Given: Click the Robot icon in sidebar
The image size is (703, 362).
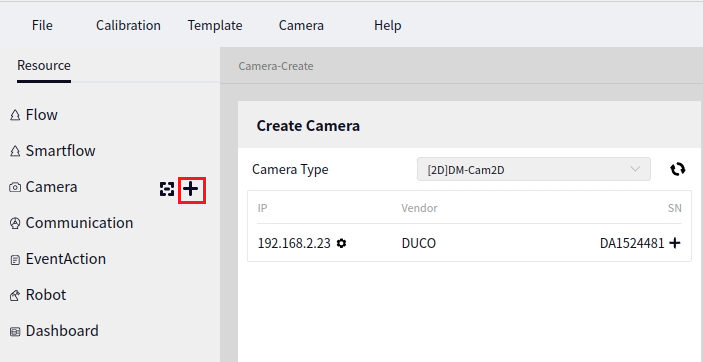Looking at the screenshot, I should 15,295.
